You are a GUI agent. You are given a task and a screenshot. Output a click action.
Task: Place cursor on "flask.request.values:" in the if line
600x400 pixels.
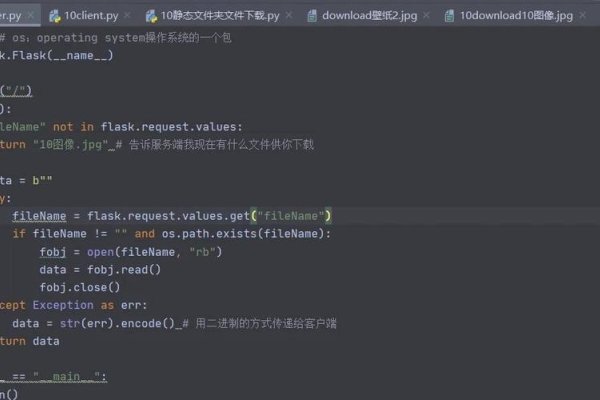[x=171, y=127]
